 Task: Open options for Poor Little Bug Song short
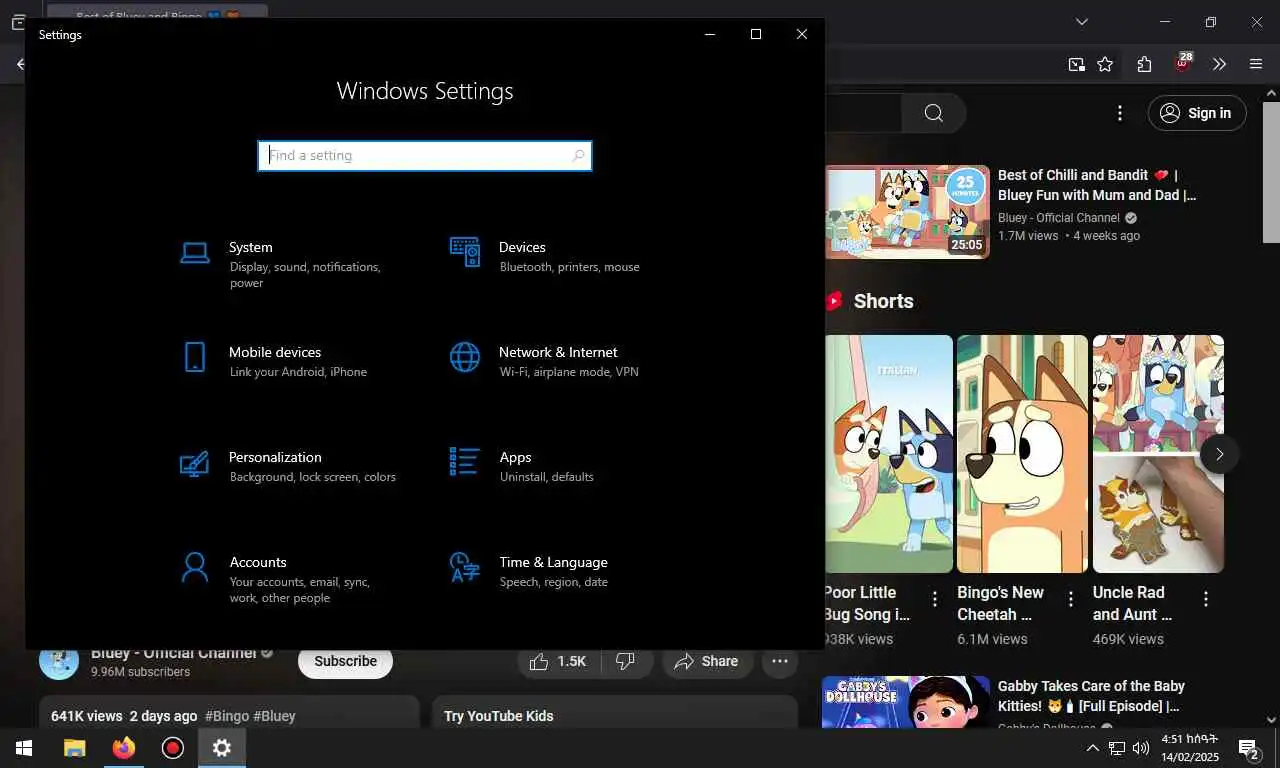point(934,598)
